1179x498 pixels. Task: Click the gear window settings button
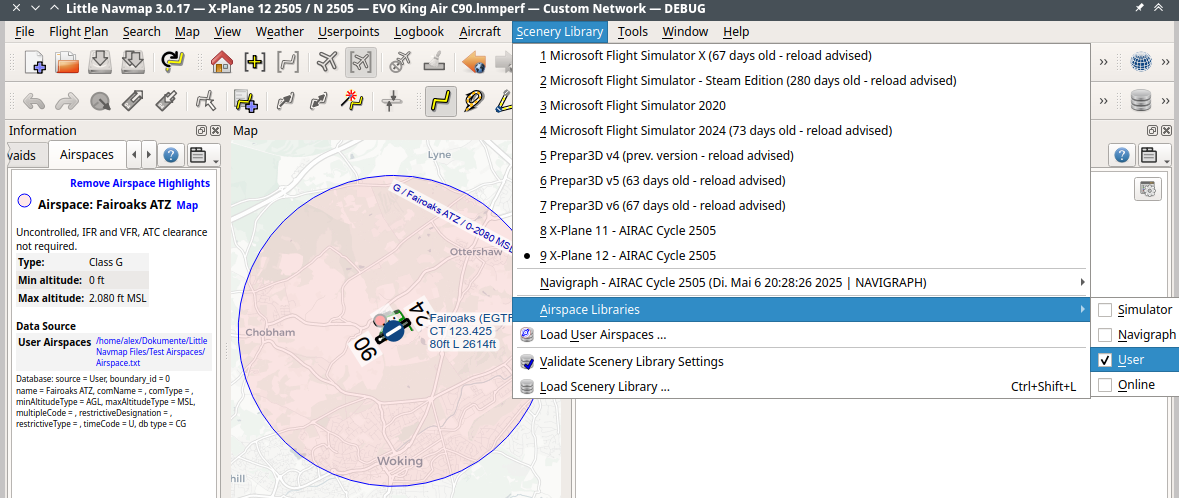[1147, 190]
